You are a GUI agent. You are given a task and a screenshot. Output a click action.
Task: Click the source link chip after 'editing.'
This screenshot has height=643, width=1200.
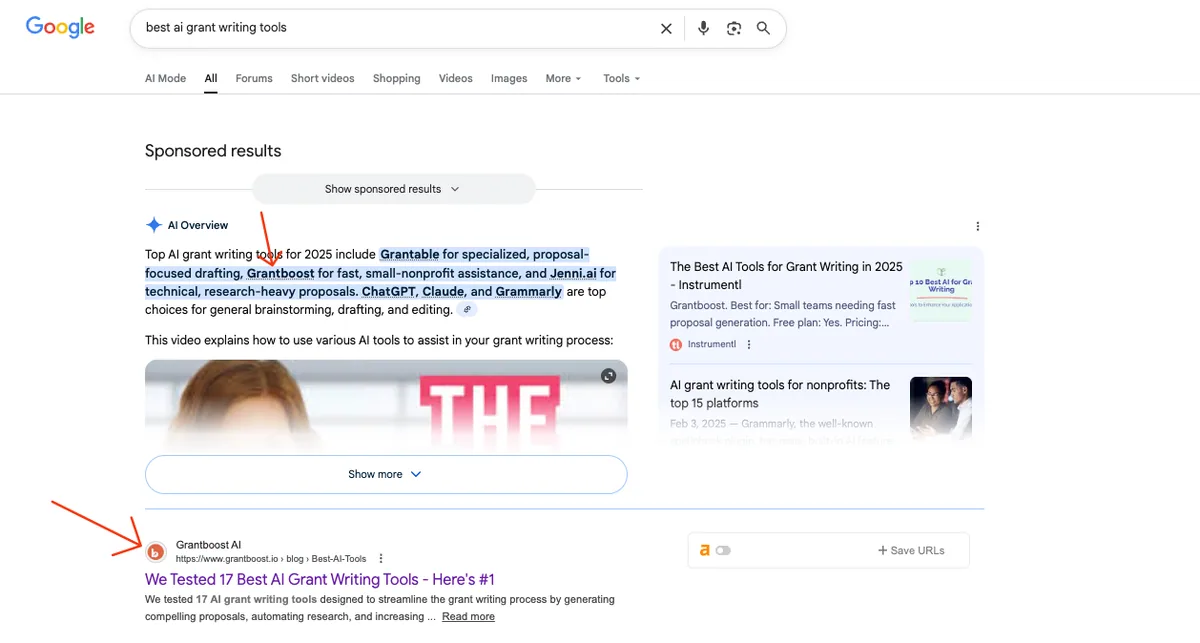(468, 310)
